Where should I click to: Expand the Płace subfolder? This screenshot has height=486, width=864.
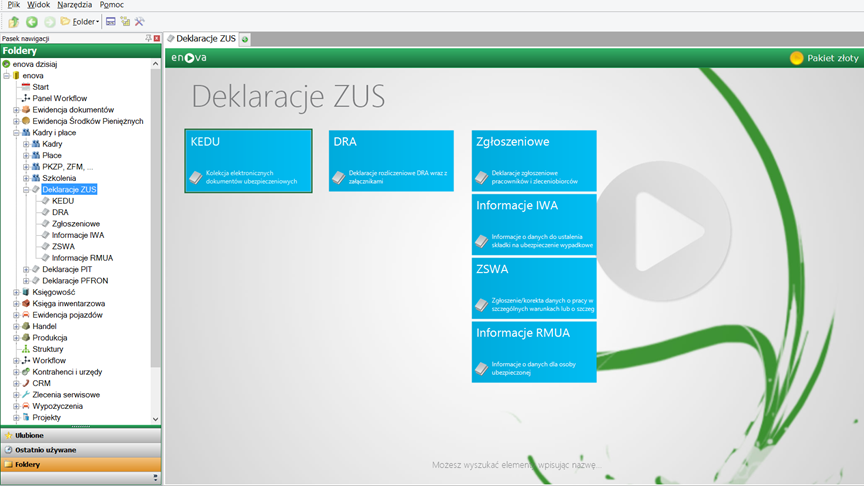pyautogui.click(x=26, y=155)
